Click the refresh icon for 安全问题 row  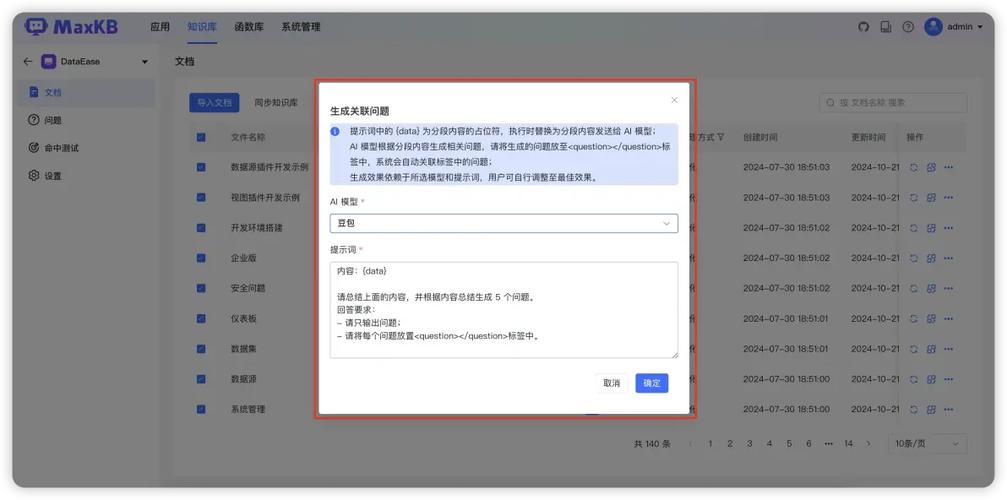click(914, 288)
